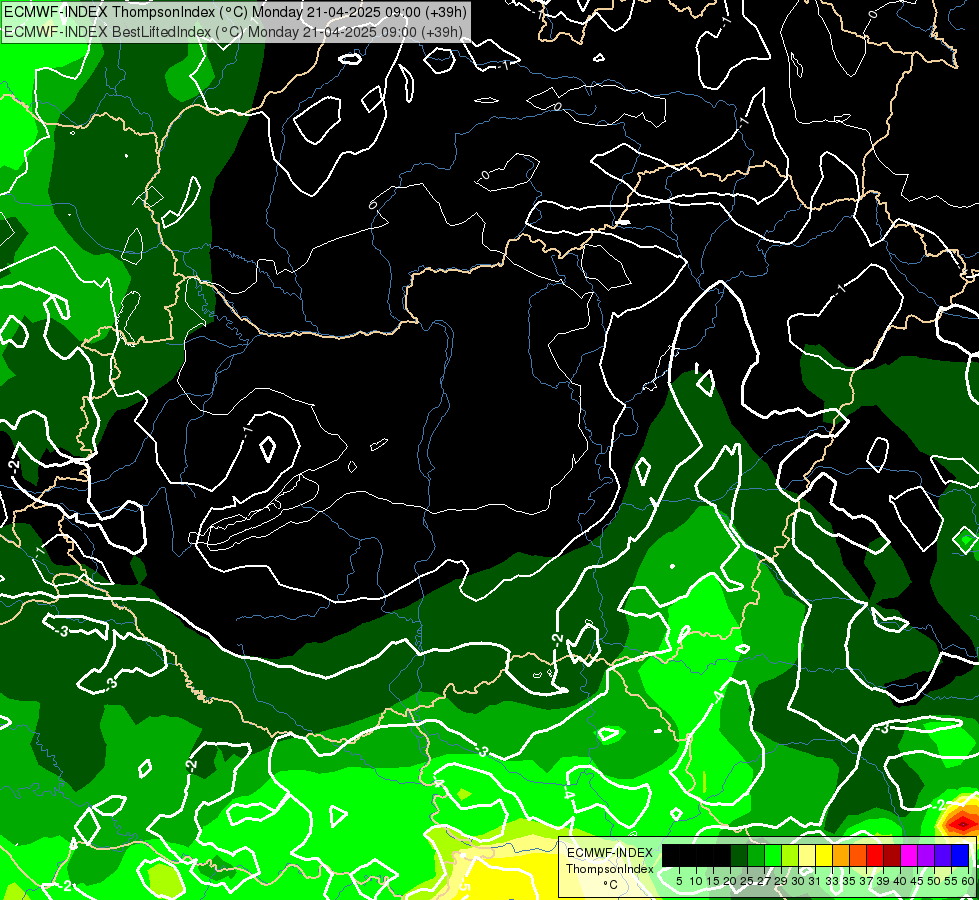Select the dark red 39-40 legend swatch
This screenshot has height=900, width=979.
892,856
